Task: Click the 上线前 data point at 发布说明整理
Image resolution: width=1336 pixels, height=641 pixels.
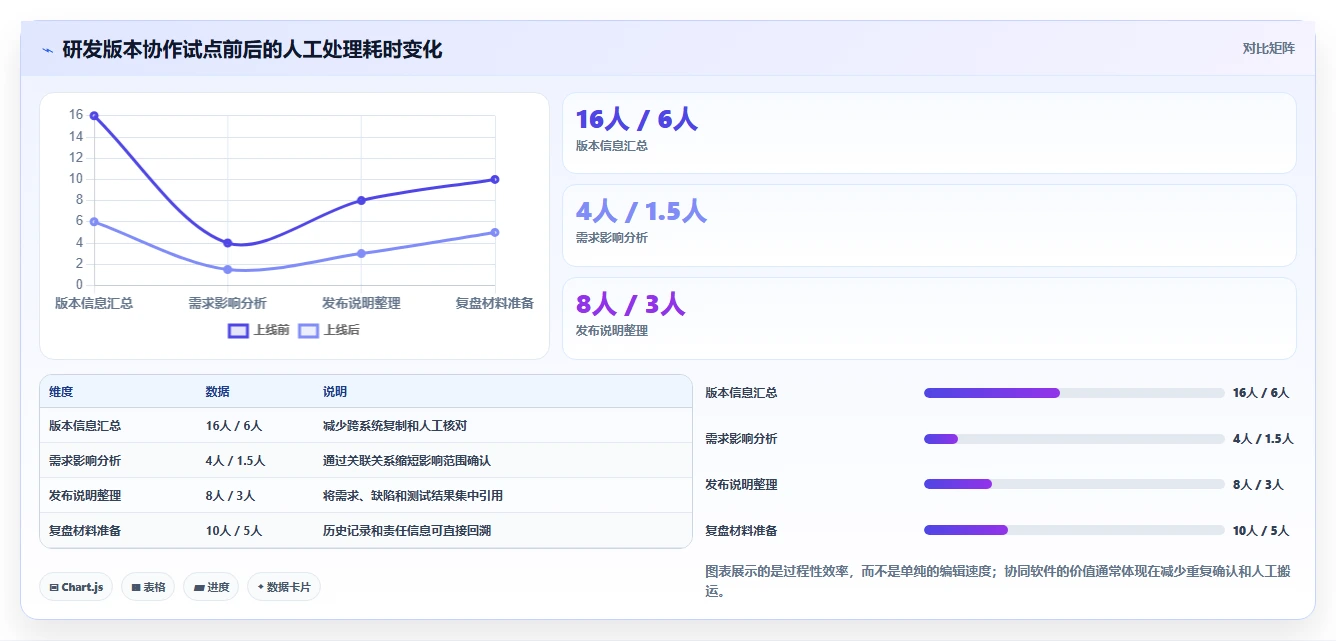Action: 361,200
